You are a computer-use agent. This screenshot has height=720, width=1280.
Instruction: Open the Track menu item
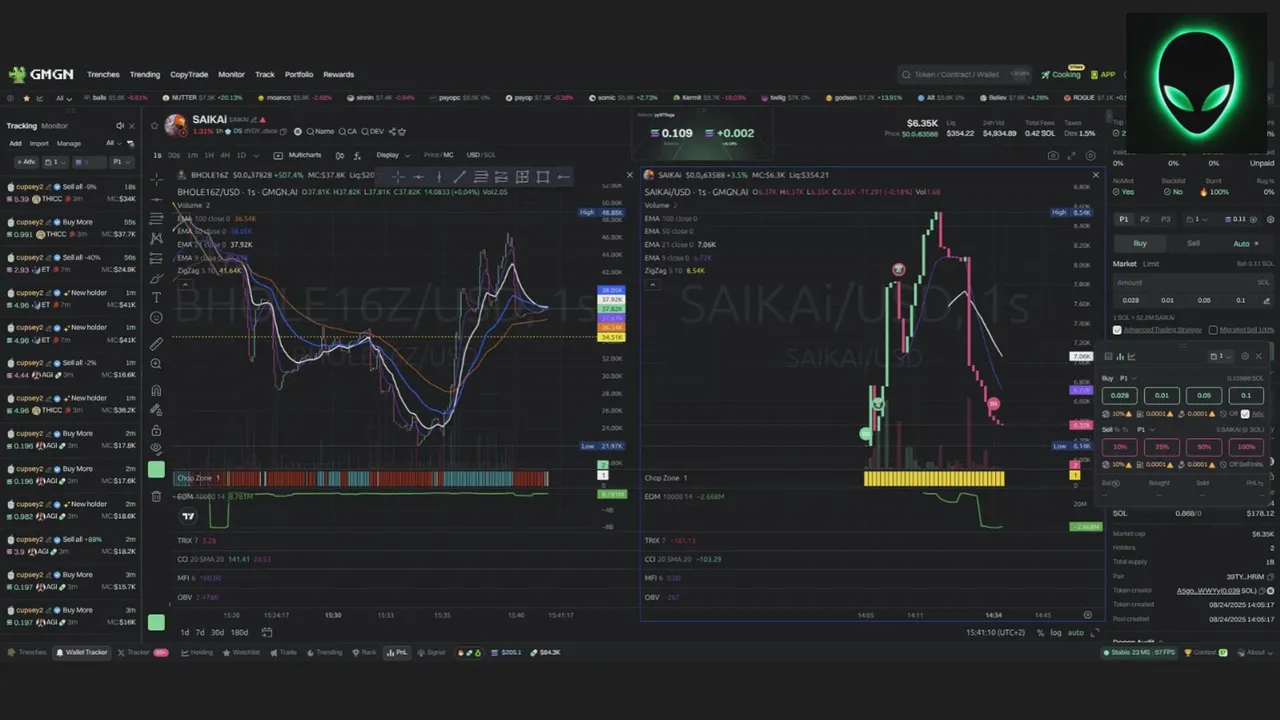[265, 74]
